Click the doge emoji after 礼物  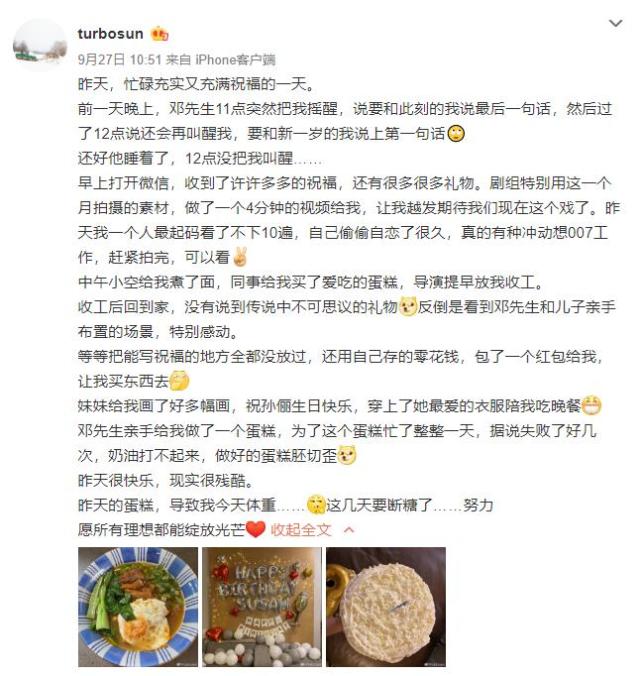point(407,307)
